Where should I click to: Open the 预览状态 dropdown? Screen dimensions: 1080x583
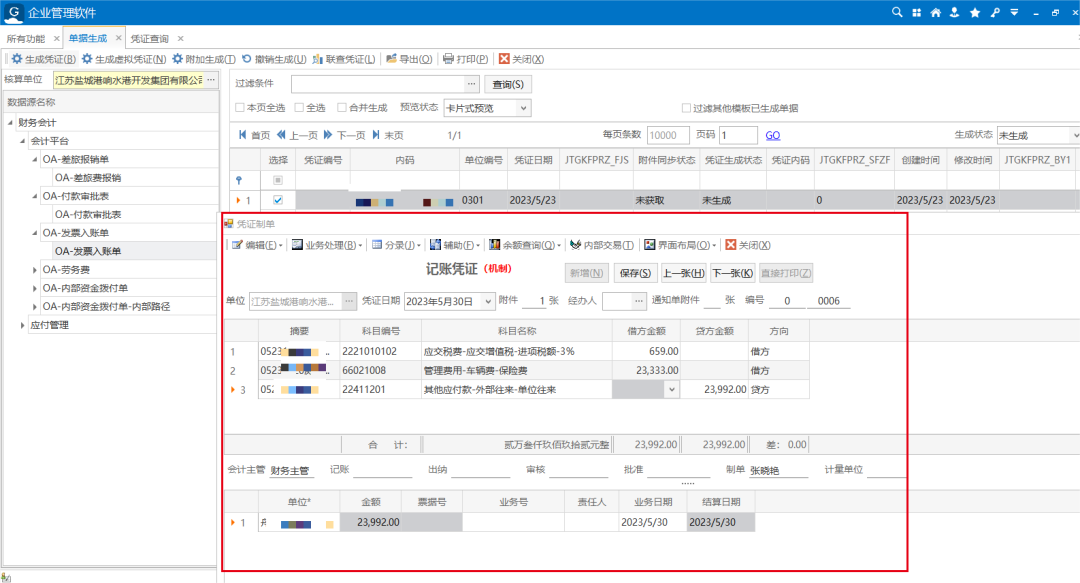tap(523, 108)
